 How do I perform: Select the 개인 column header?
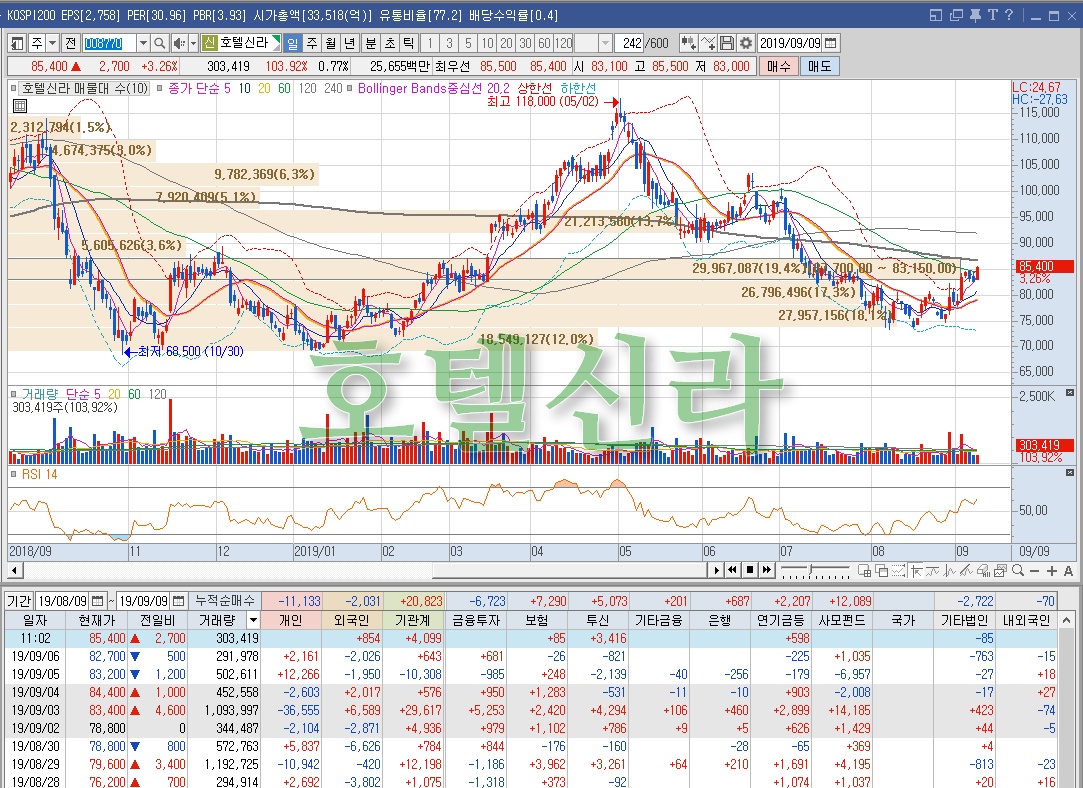pyautogui.click(x=291, y=620)
